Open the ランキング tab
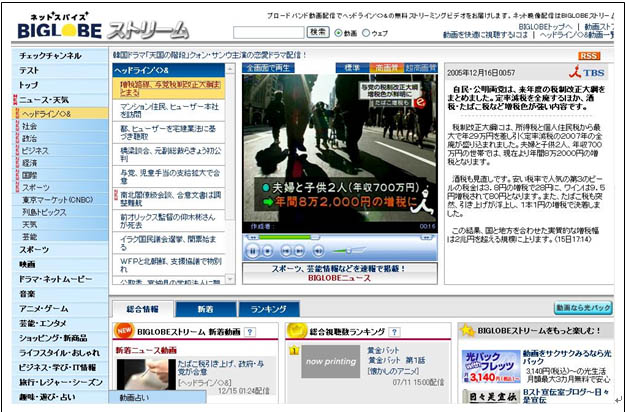Image resolution: width=625 pixels, height=412 pixels. point(269,309)
